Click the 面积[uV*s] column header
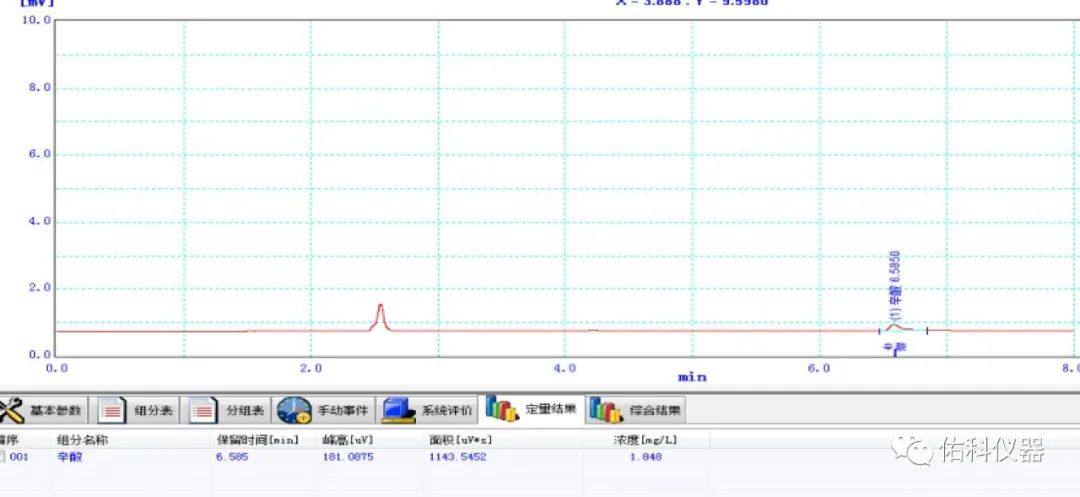Viewport: 1080px width, 497px height. tap(460, 440)
